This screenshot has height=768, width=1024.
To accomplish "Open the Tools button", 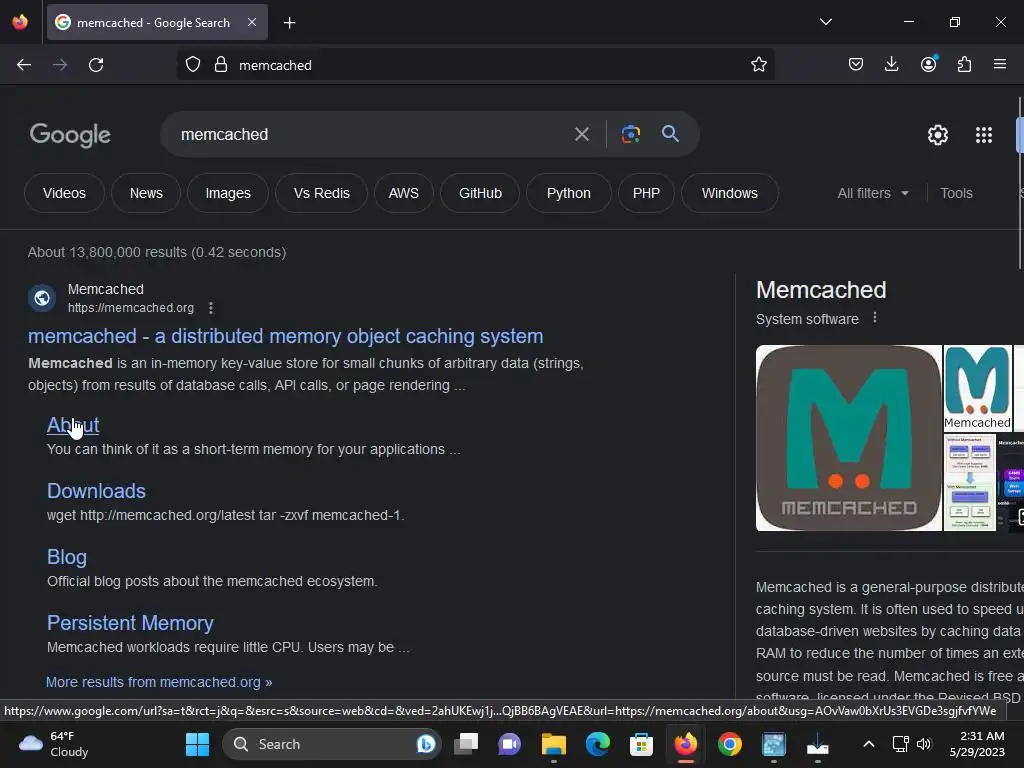I will 956,193.
